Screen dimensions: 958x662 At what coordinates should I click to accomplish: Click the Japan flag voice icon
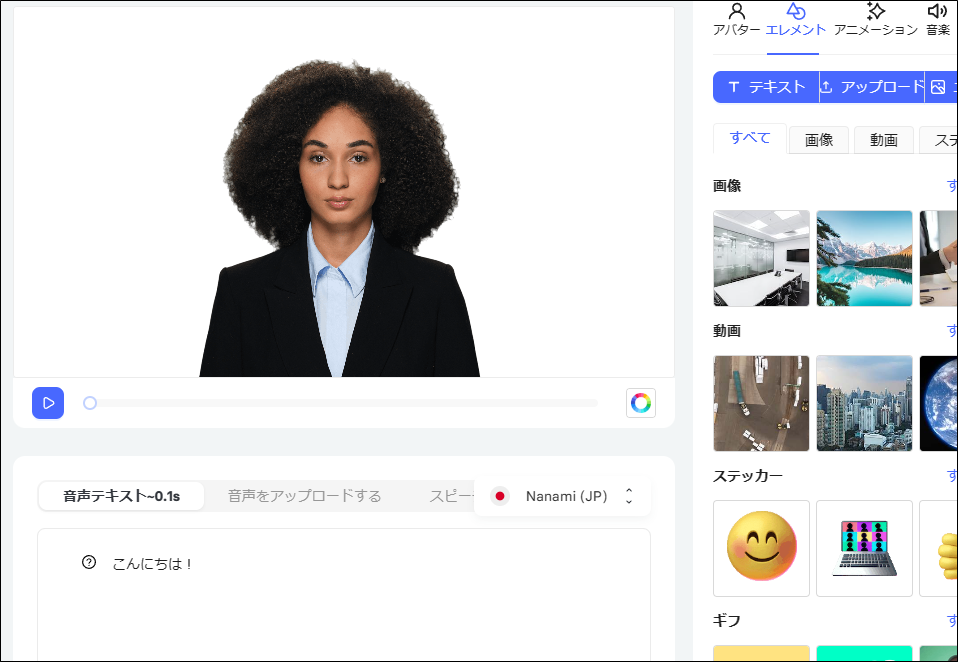pyautogui.click(x=500, y=496)
